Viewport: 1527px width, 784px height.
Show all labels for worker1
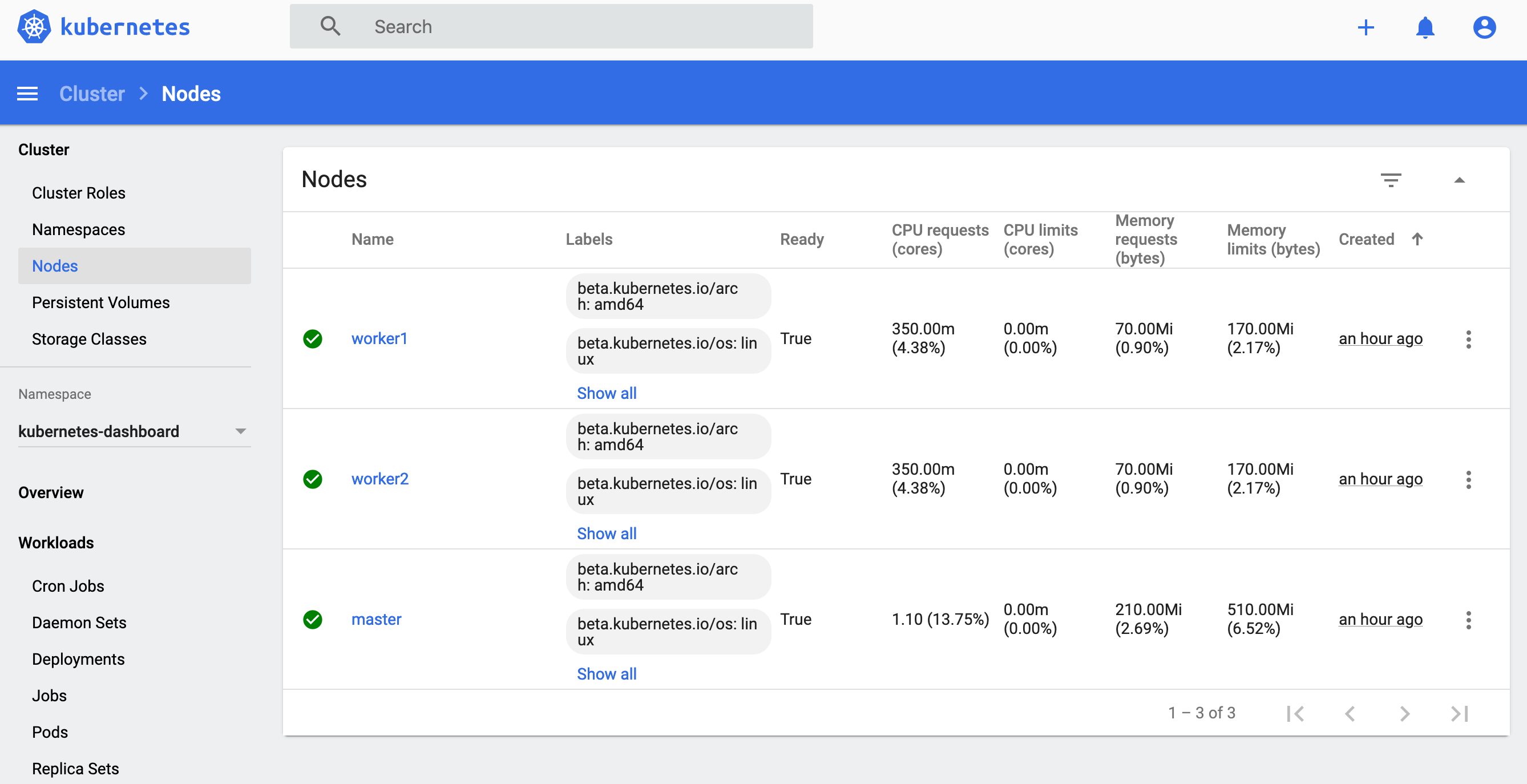point(607,393)
